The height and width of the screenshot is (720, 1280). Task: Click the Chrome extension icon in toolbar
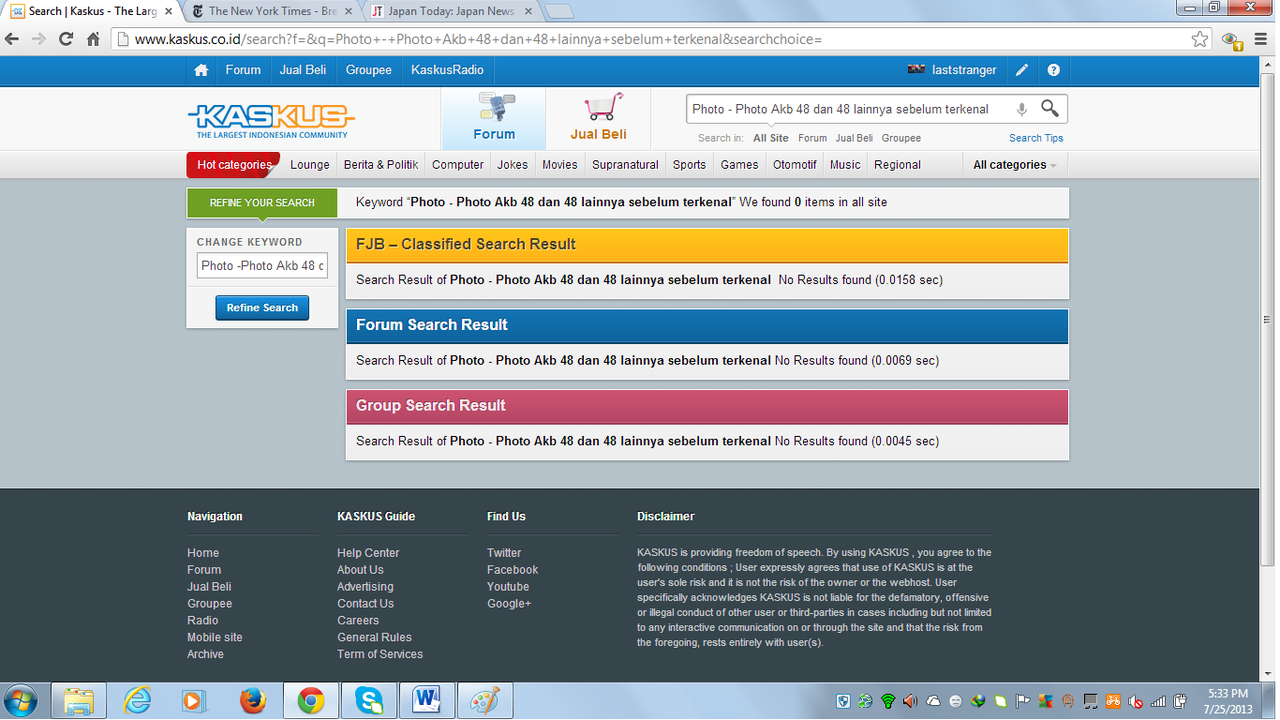[1232, 39]
